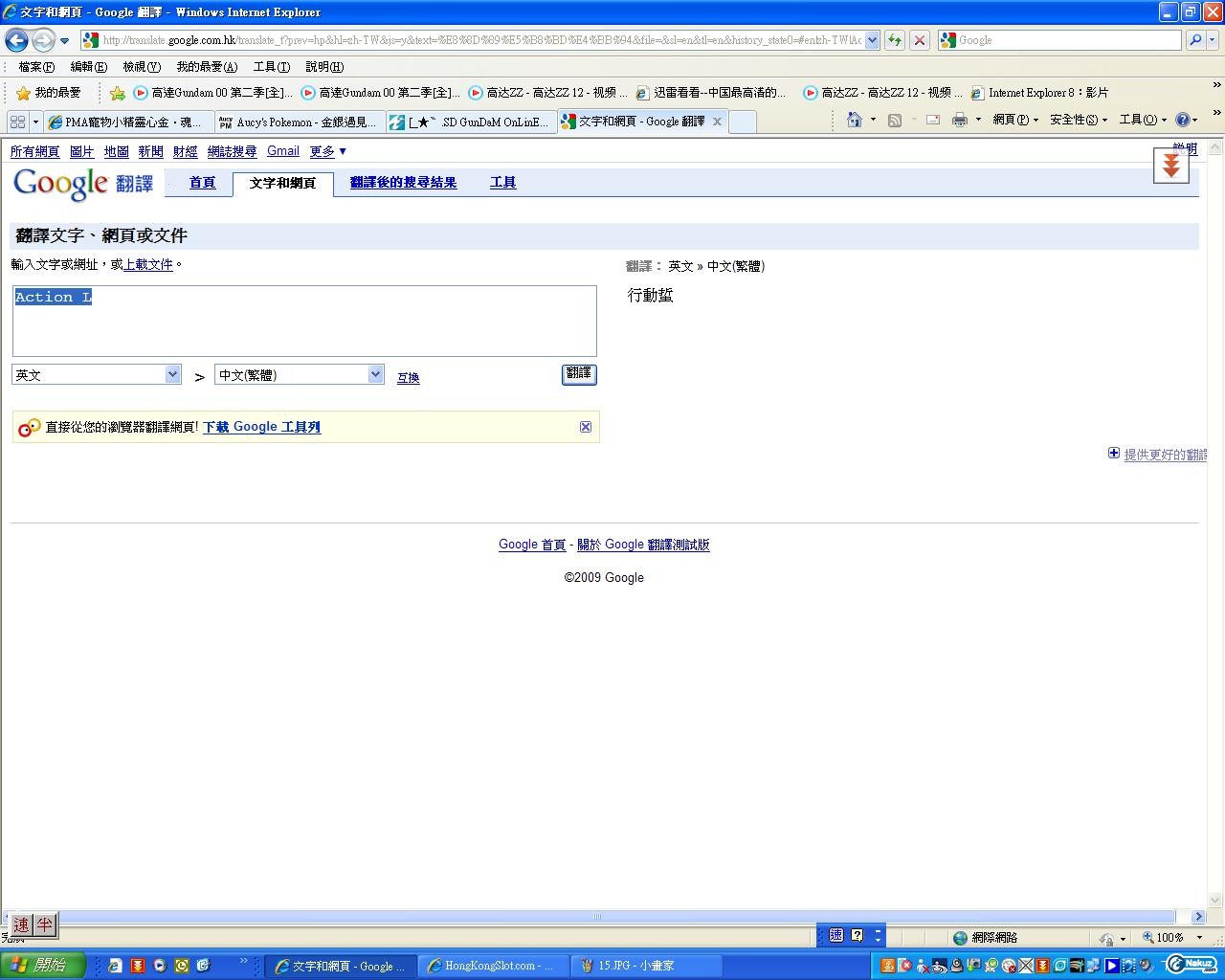This screenshot has width=1225, height=980.
Task: Switch to the SD GunDaM OnLinE tab
Action: point(472,122)
